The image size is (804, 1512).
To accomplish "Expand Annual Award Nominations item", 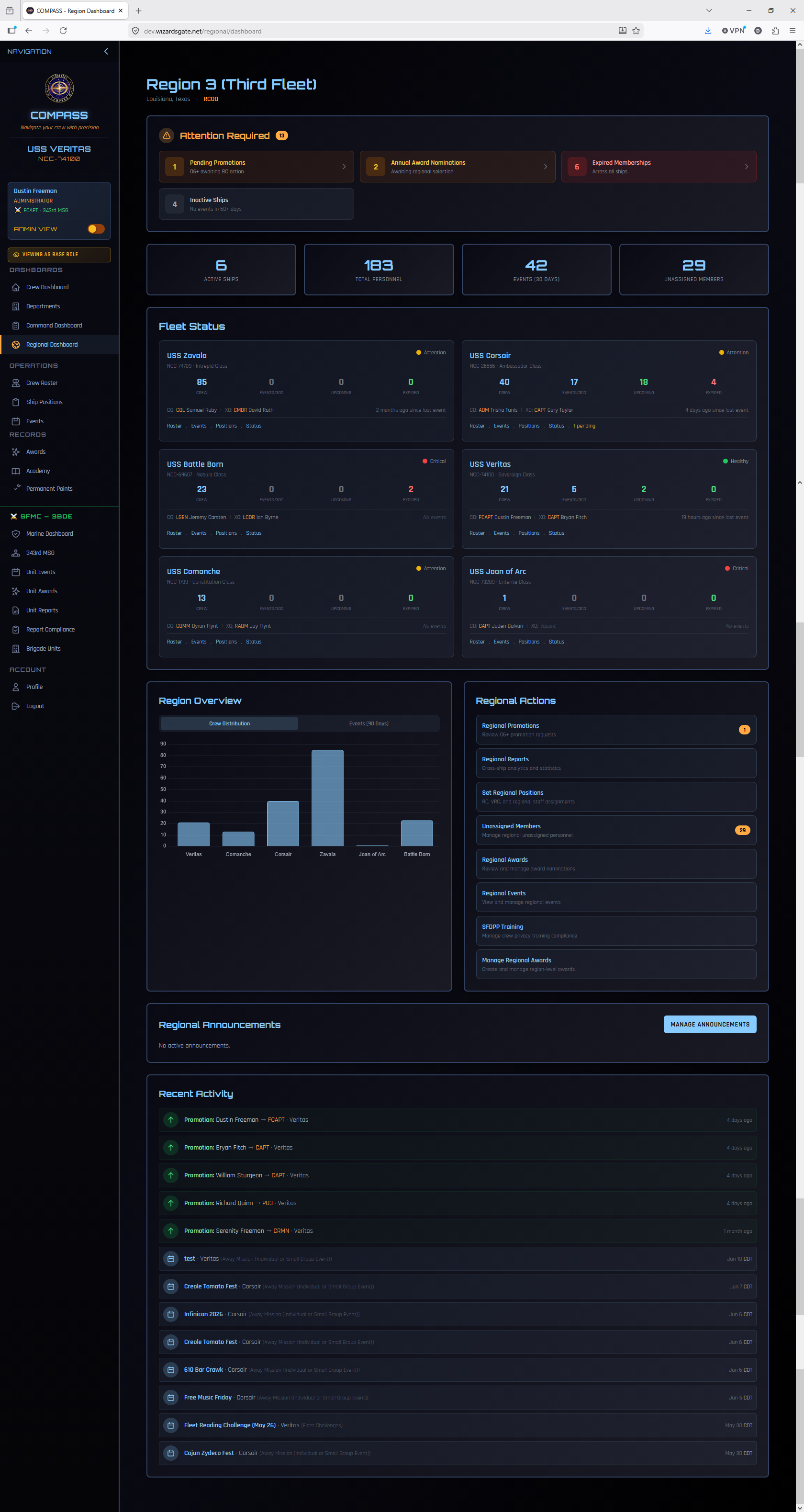I will point(457,167).
